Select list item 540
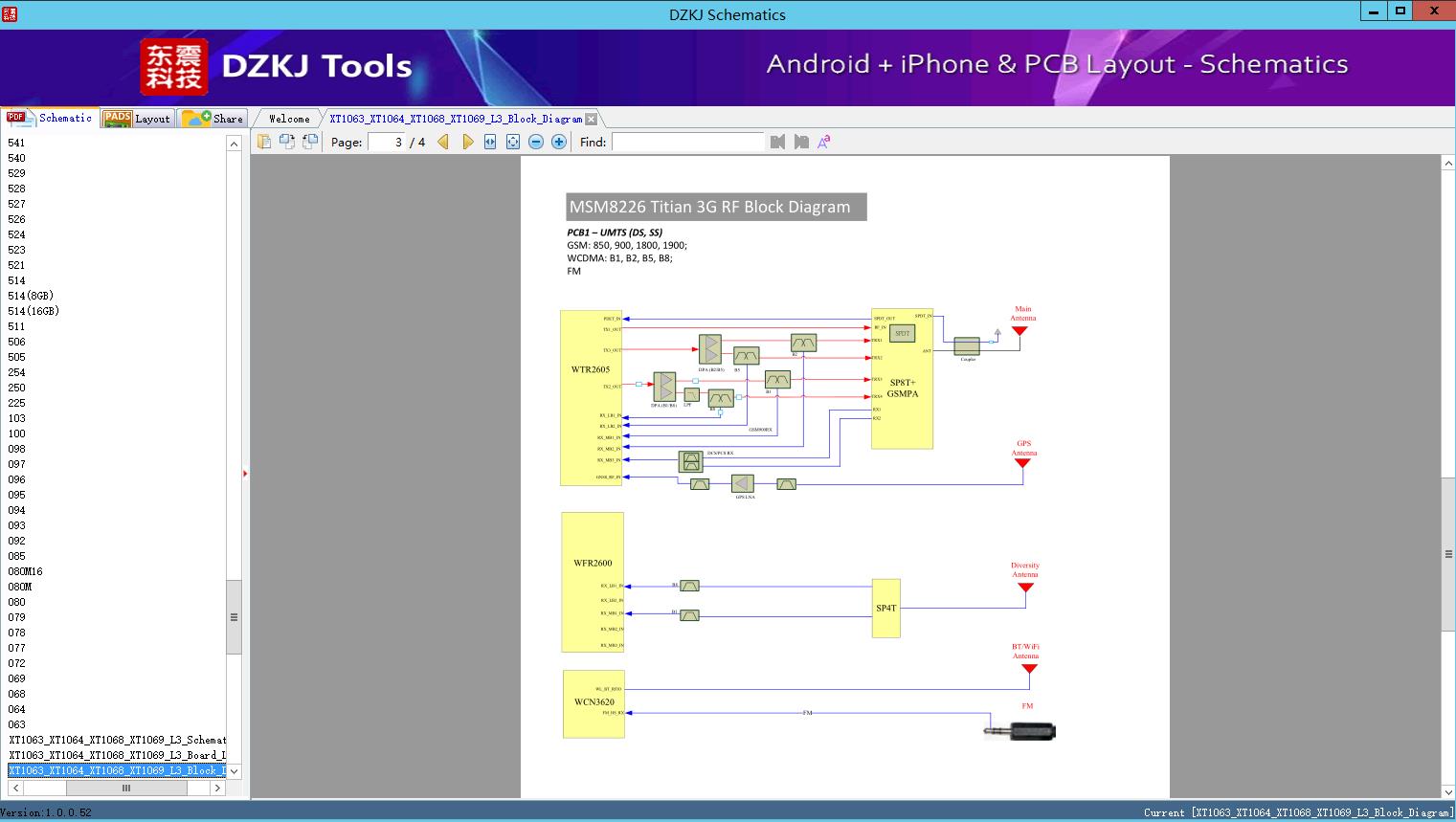This screenshot has height=822, width=1456. (x=16, y=158)
